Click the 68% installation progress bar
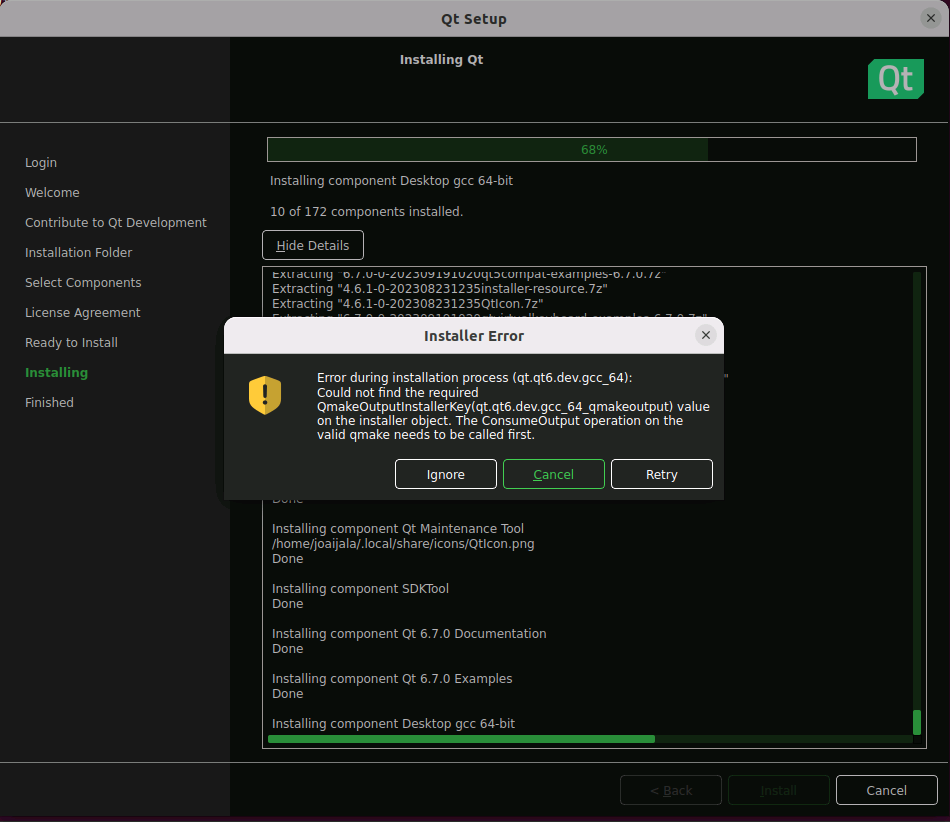This screenshot has width=950, height=822. (591, 150)
